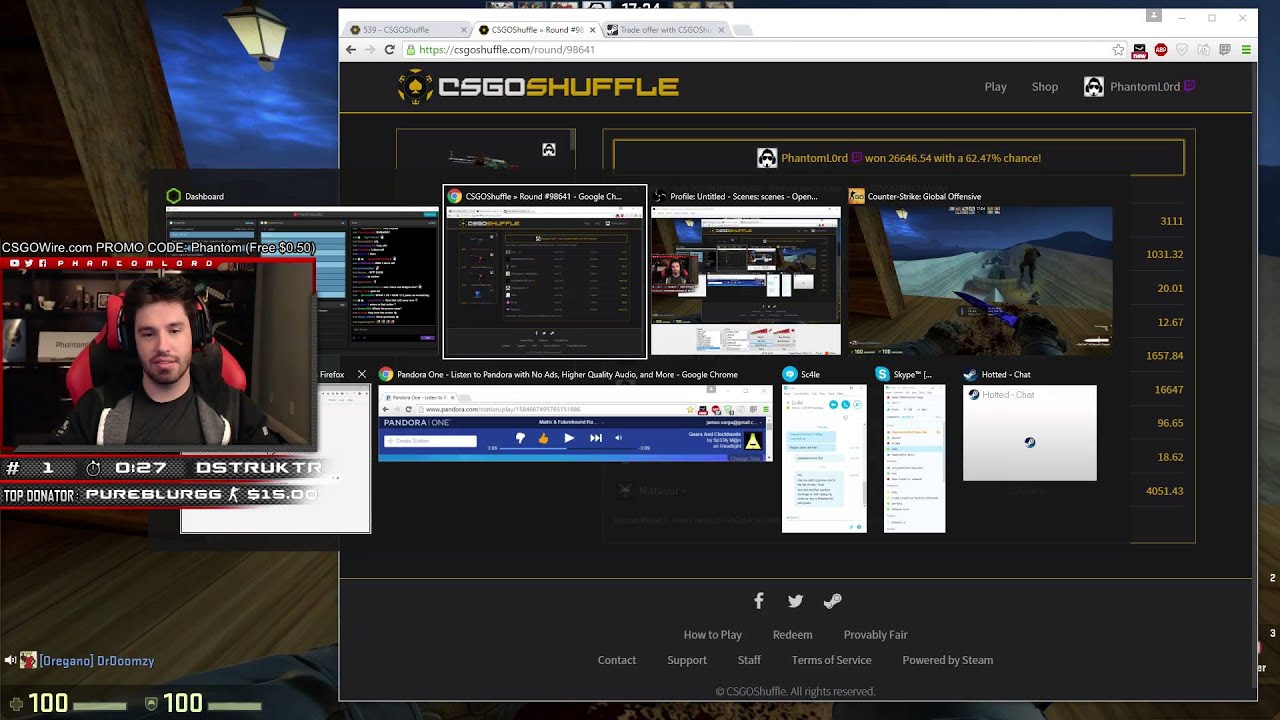Click the skin card badge icon

[548, 150]
